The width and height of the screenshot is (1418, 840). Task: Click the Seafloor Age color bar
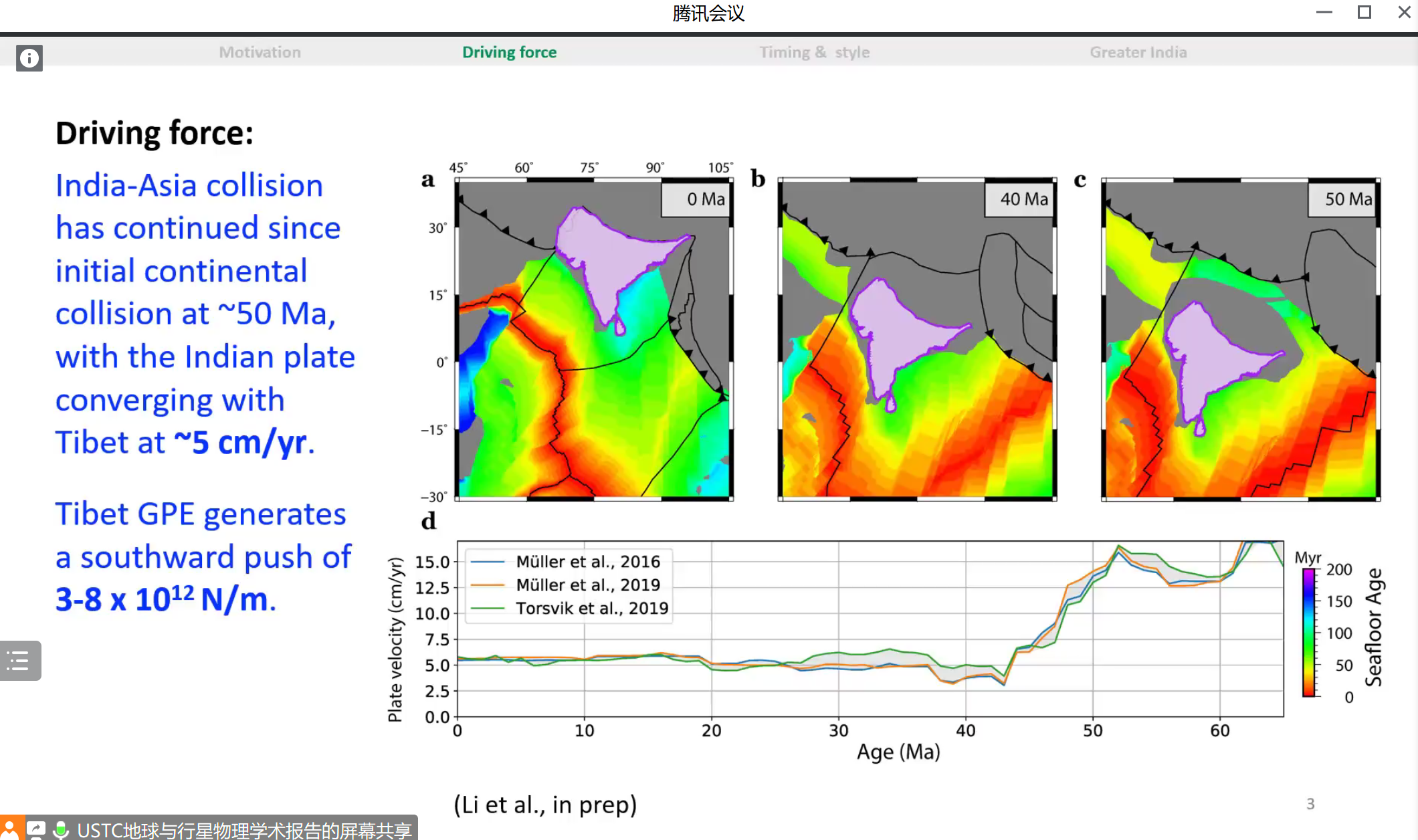[1308, 632]
